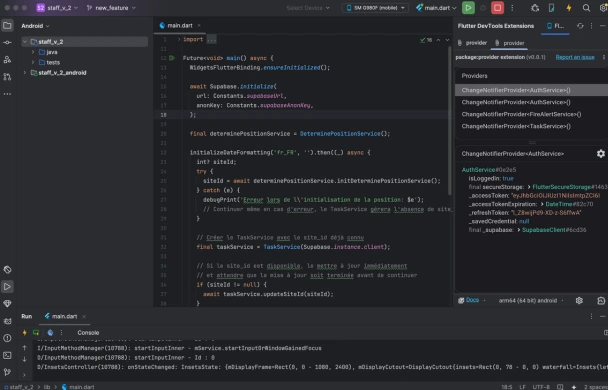Viewport: 608px width, 390px height.
Task: Open the Project tool window icon
Action: [x=7, y=26]
